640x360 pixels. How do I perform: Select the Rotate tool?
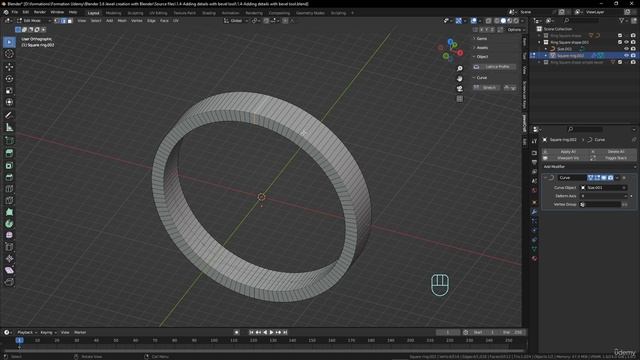pyautogui.click(x=9, y=79)
